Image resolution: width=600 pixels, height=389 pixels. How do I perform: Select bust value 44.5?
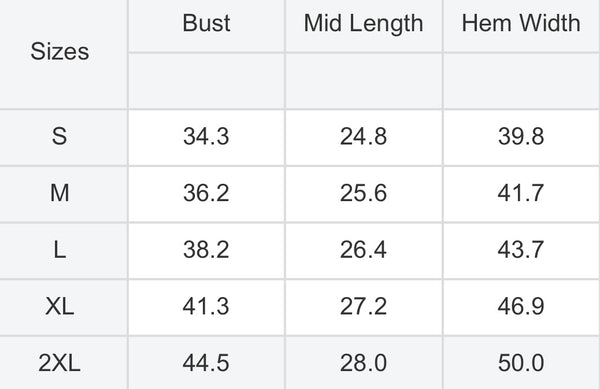pos(206,363)
